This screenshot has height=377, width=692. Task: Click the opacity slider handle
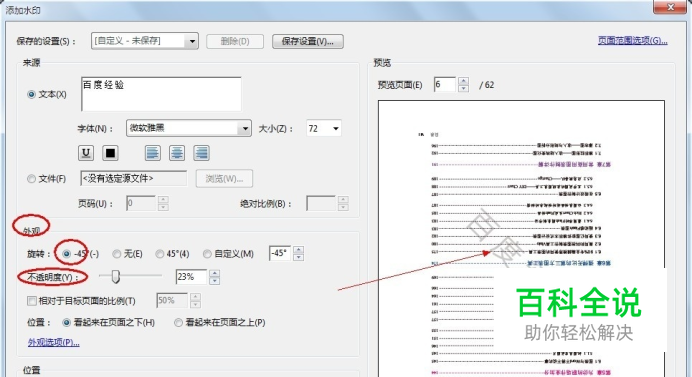pos(116,276)
